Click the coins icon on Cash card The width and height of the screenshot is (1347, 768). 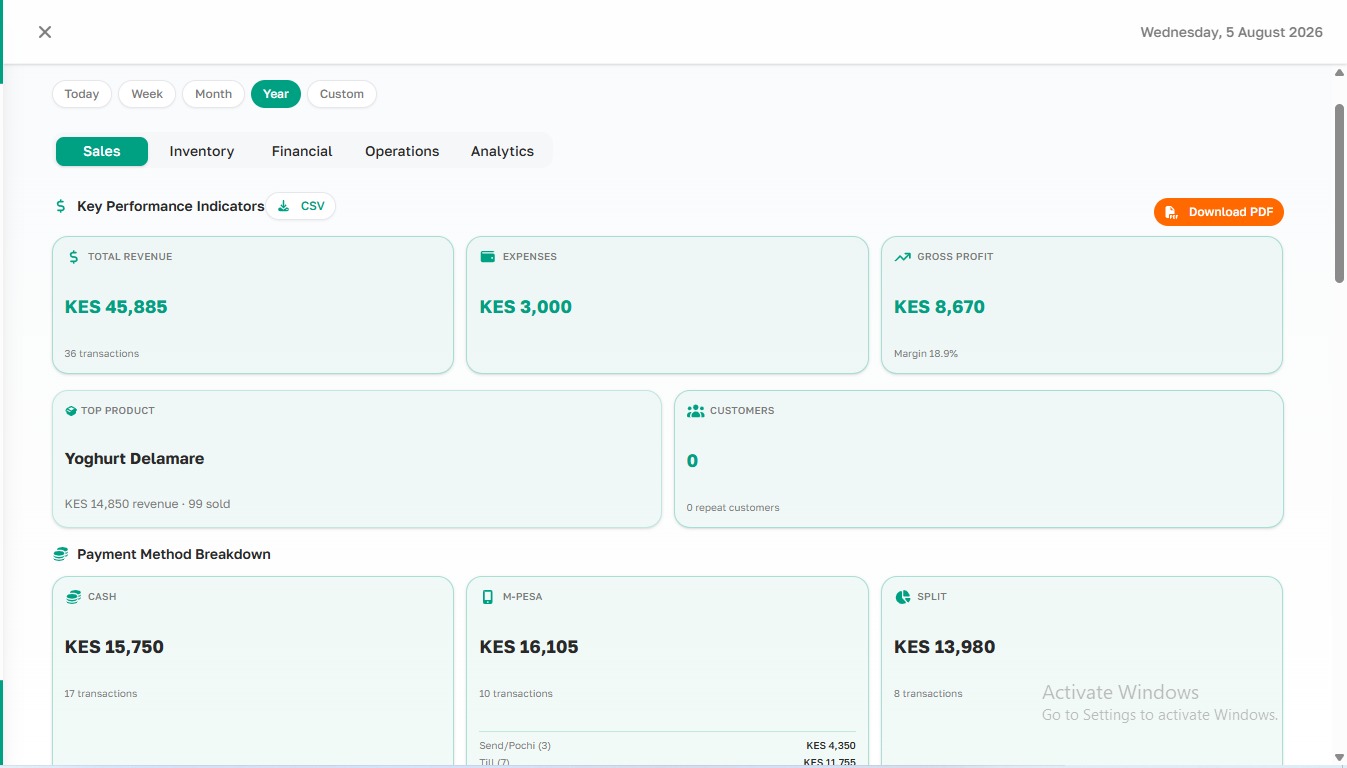coord(73,597)
